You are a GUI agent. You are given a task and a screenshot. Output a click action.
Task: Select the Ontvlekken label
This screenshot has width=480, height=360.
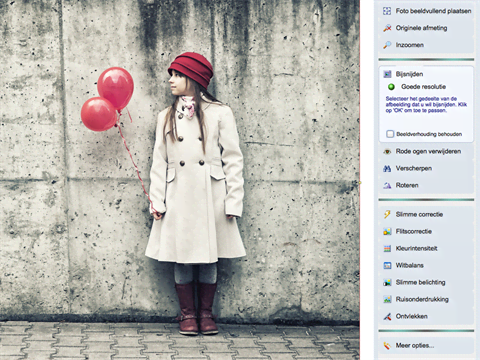click(x=412, y=316)
